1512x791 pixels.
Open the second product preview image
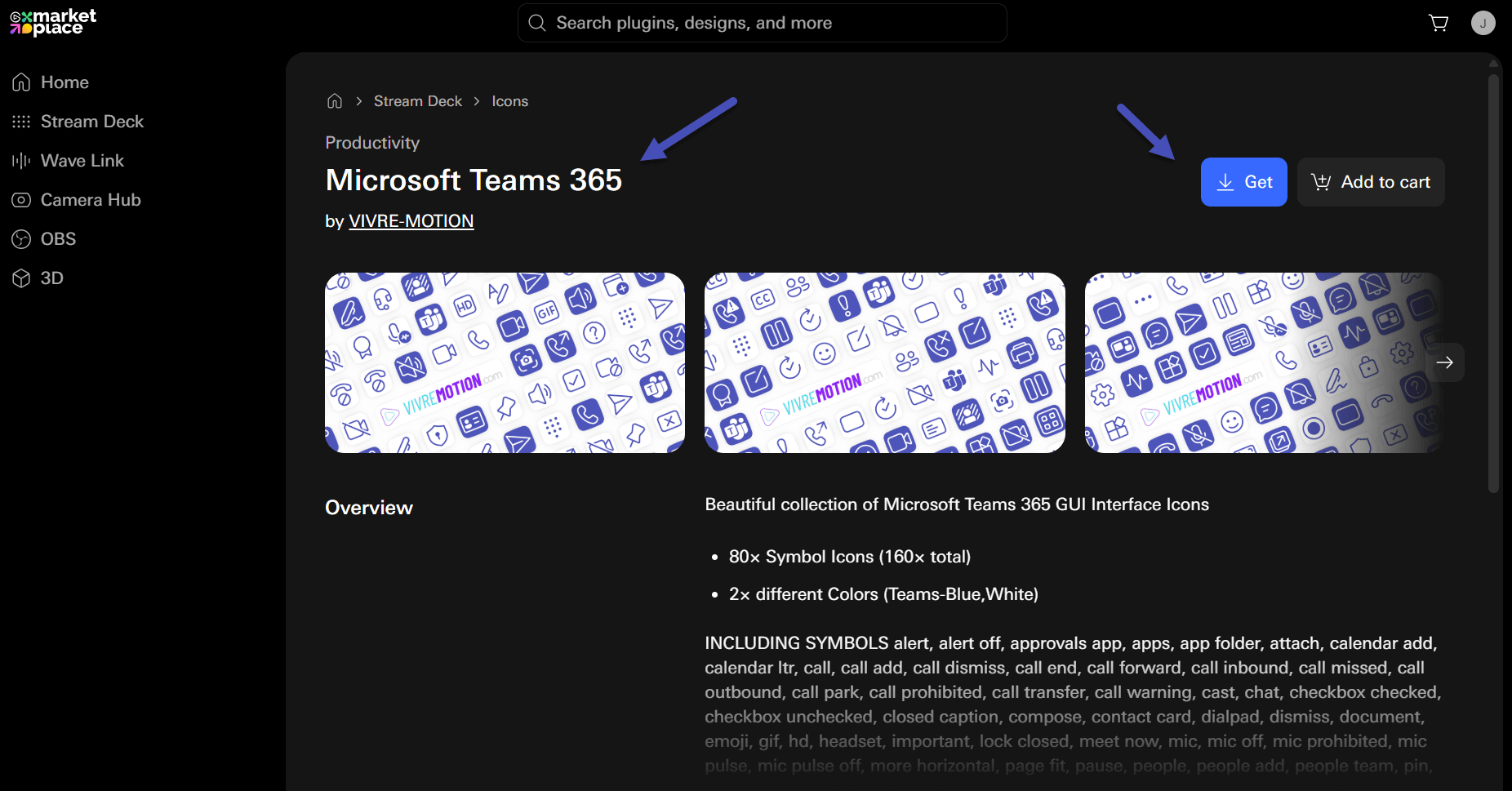pyautogui.click(x=884, y=362)
